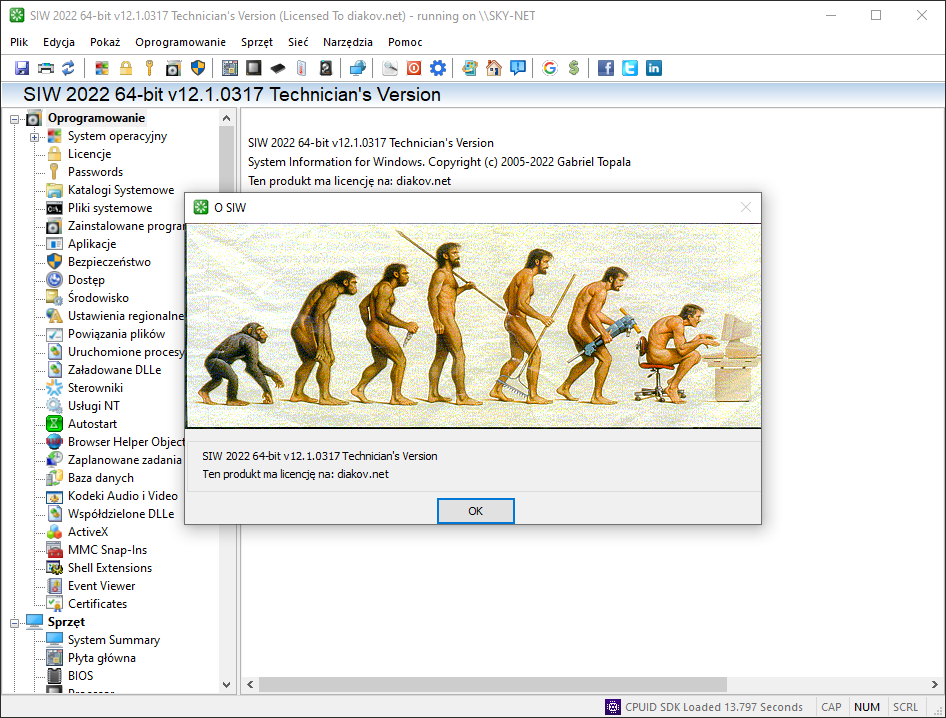Select Event Viewer tree item

(x=101, y=586)
